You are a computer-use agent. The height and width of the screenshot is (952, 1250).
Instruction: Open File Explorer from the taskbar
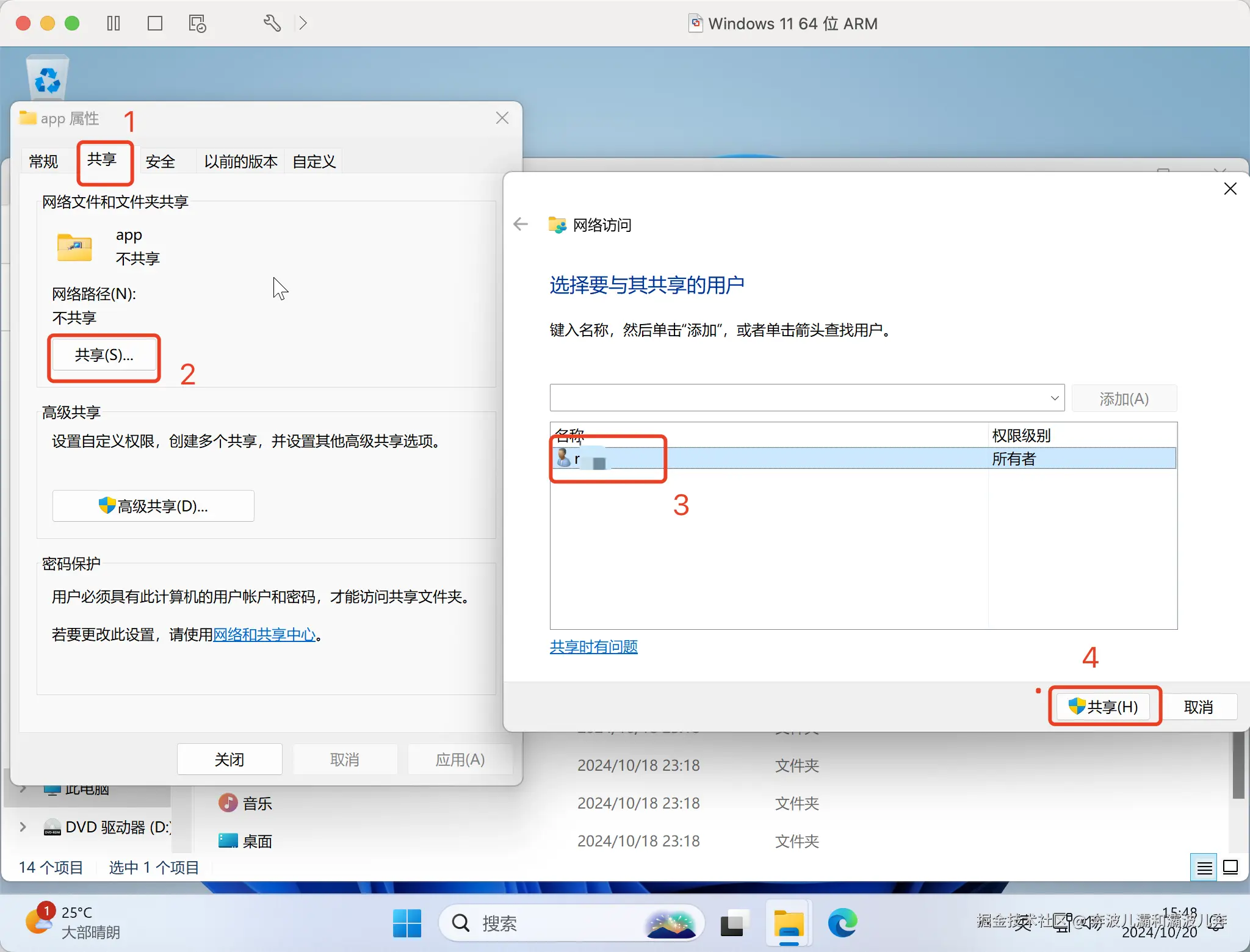coord(789,923)
